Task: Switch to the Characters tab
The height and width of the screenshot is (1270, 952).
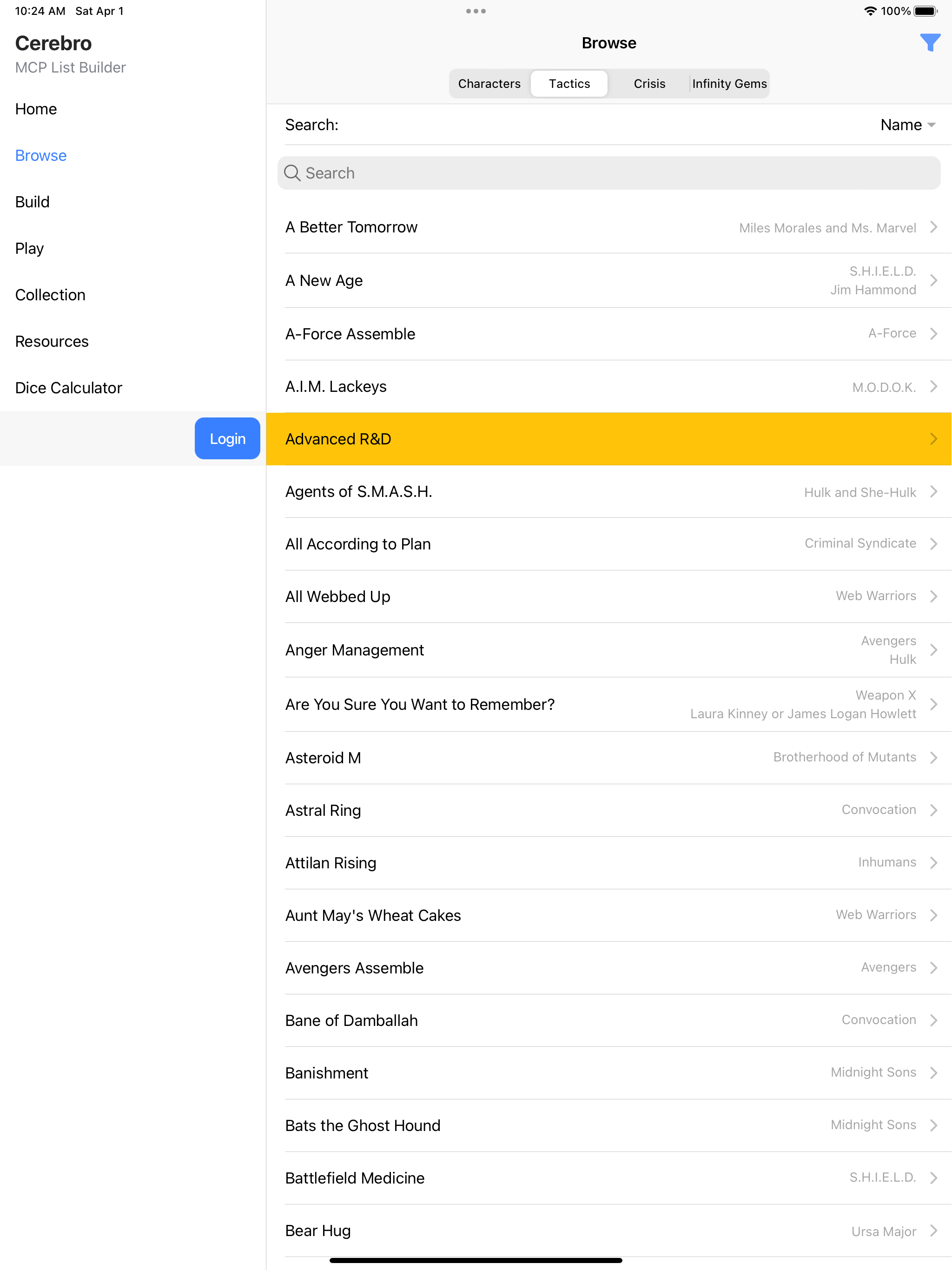Action: [489, 84]
